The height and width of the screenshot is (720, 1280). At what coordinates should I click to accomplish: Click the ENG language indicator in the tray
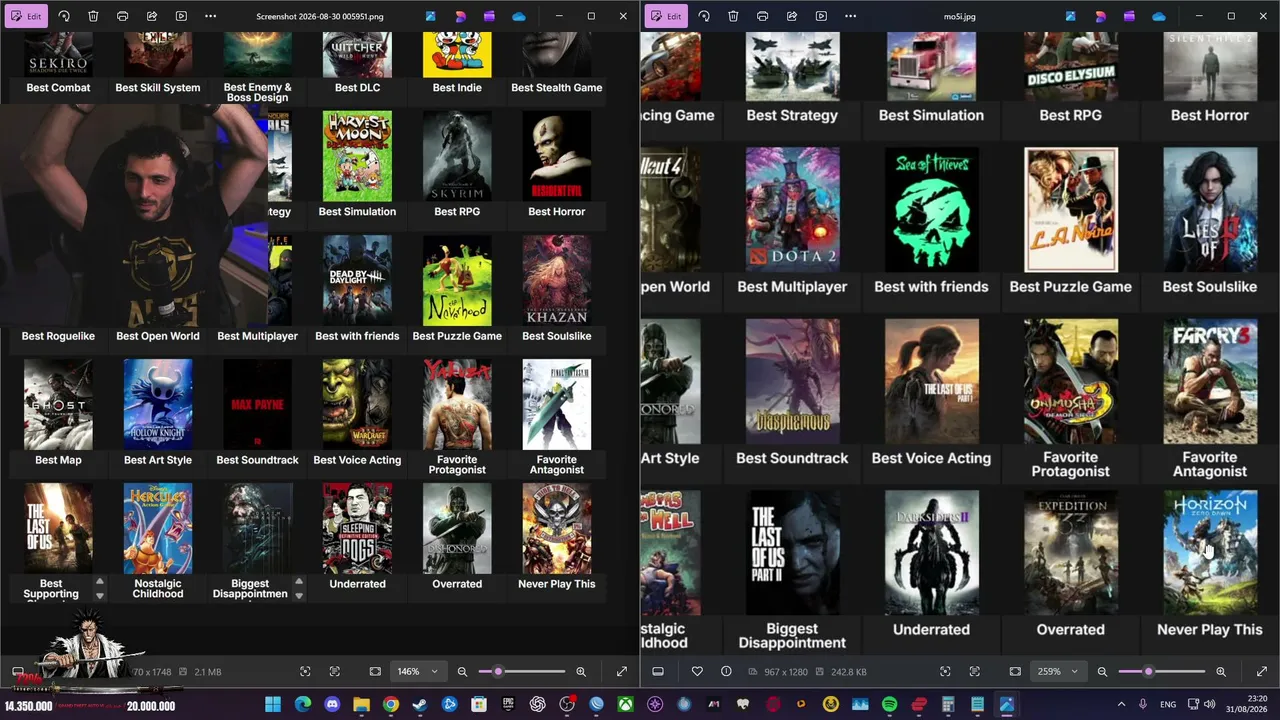pos(1168,705)
